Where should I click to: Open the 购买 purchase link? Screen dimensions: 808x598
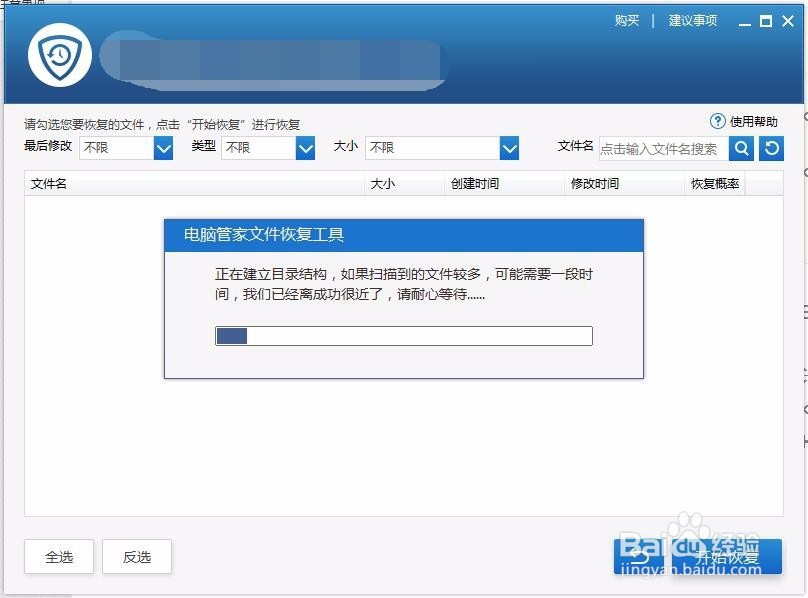click(627, 21)
